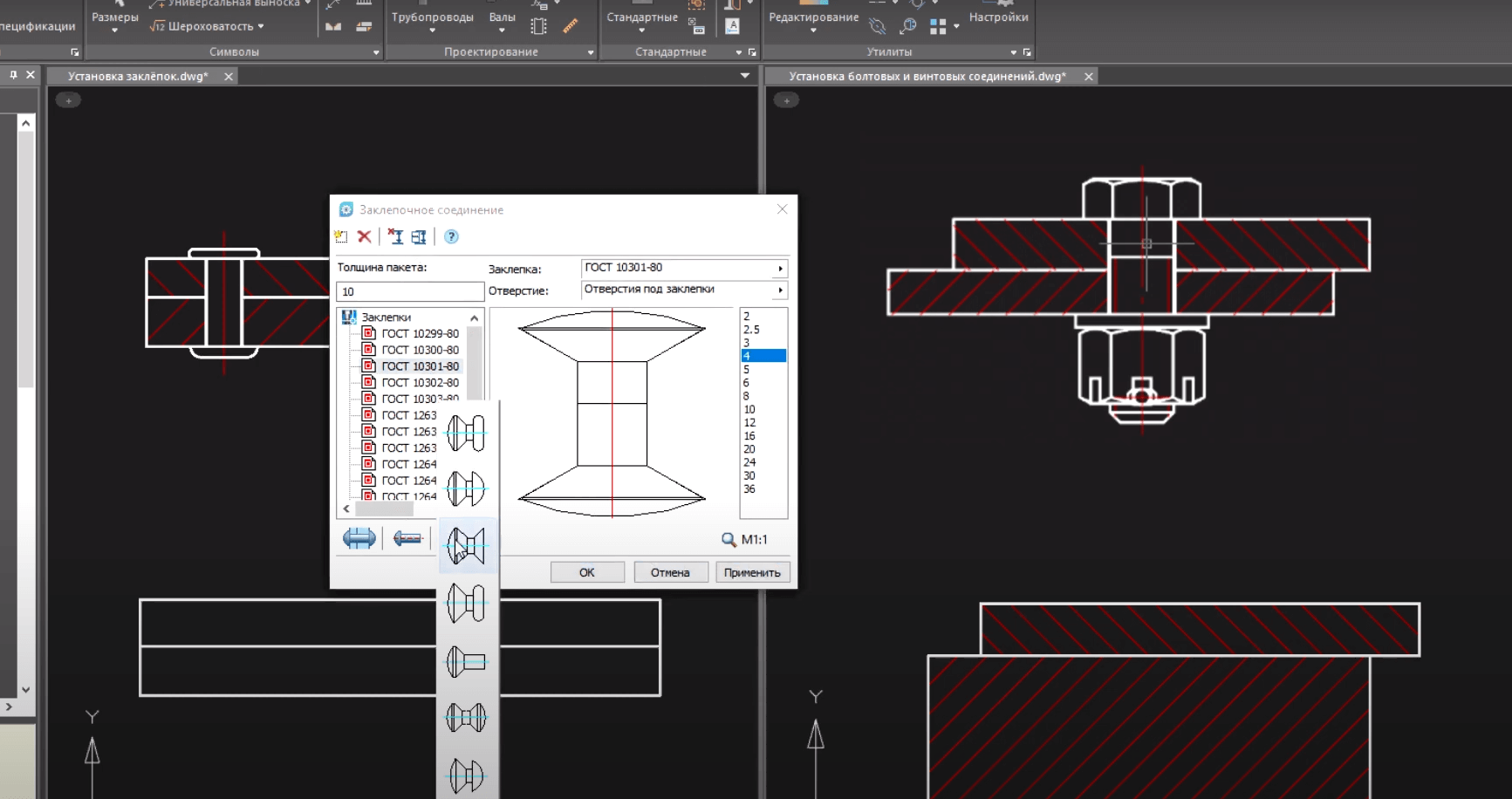This screenshot has width=1512, height=799.
Task: Click the text A icon in Стандартные panel
Action: (733, 26)
